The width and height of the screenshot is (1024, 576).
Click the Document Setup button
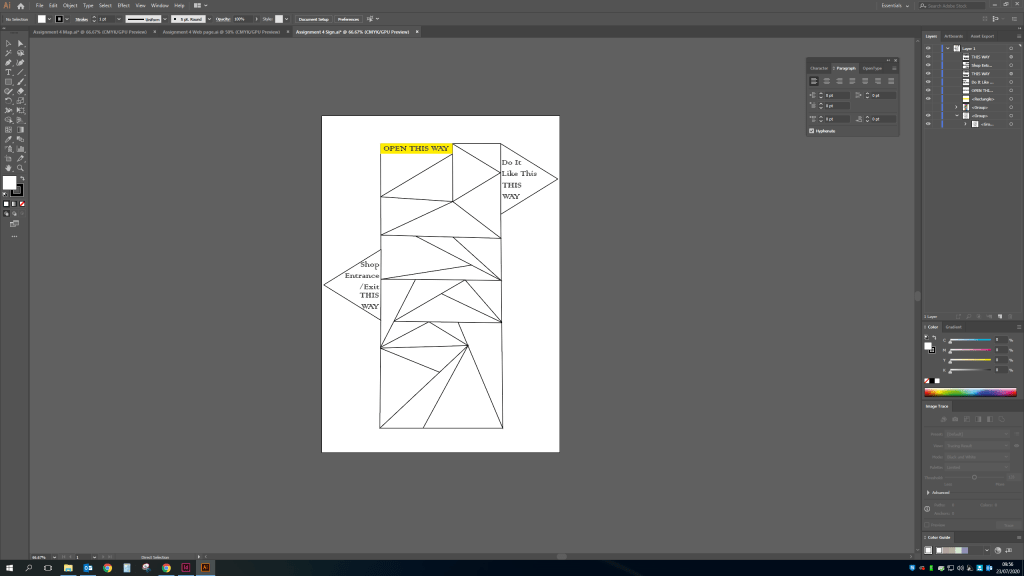click(x=312, y=19)
